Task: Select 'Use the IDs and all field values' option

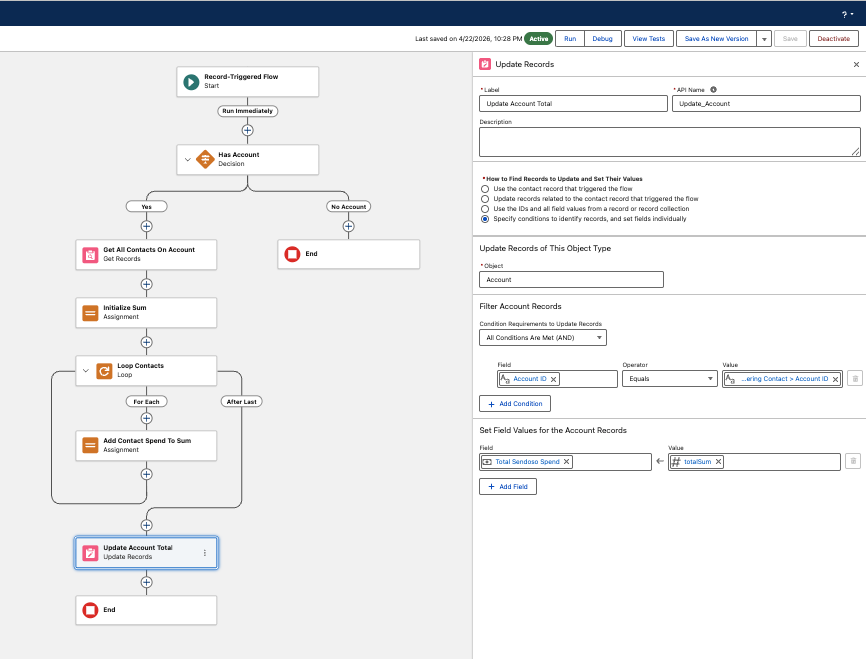Action: [485, 209]
